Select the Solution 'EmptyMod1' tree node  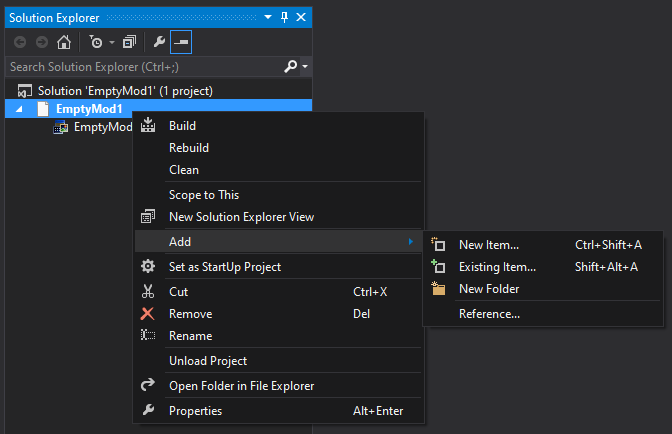125,90
